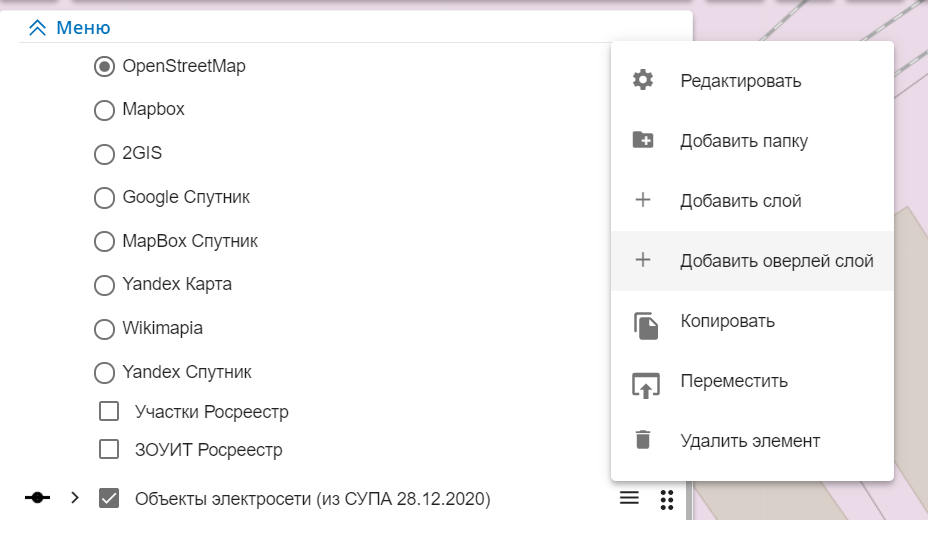
Task: Select Google Спутник radio button
Action: click(104, 198)
